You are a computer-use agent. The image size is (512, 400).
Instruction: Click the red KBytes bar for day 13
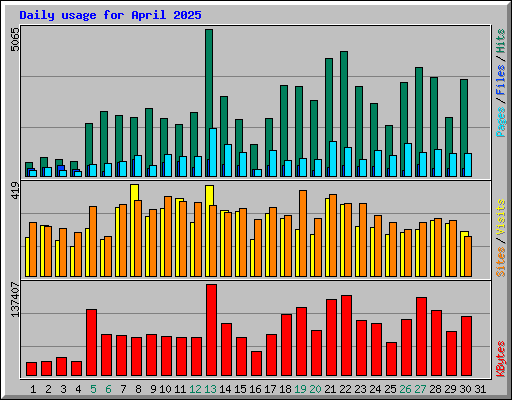coord(211,330)
